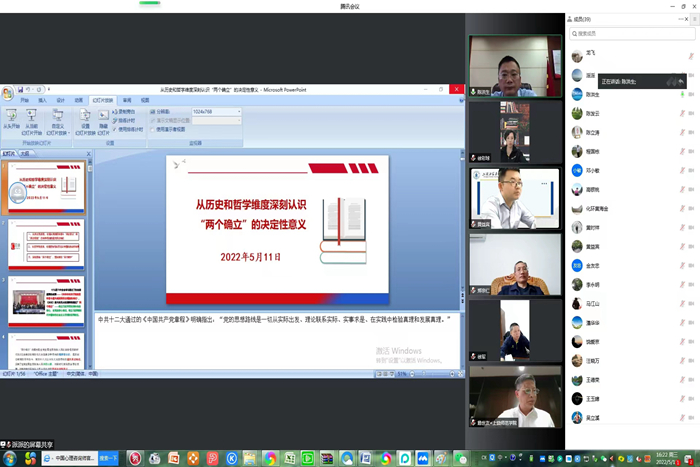The height and width of the screenshot is (467, 700).
Task: Click slide show view icon in PowerPoint status bar
Action: click(x=392, y=374)
